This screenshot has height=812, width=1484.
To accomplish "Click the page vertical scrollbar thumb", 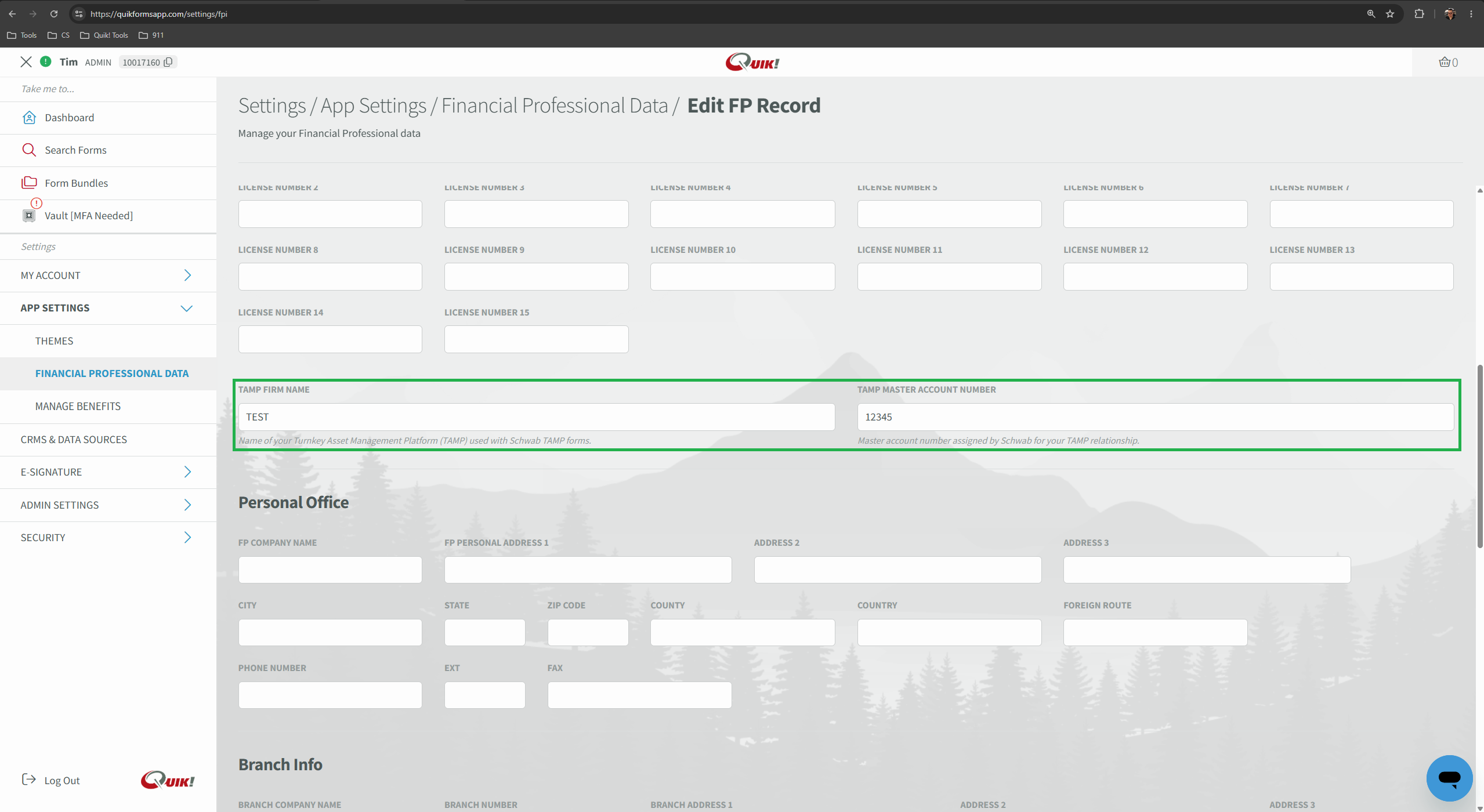I will pyautogui.click(x=1479, y=456).
